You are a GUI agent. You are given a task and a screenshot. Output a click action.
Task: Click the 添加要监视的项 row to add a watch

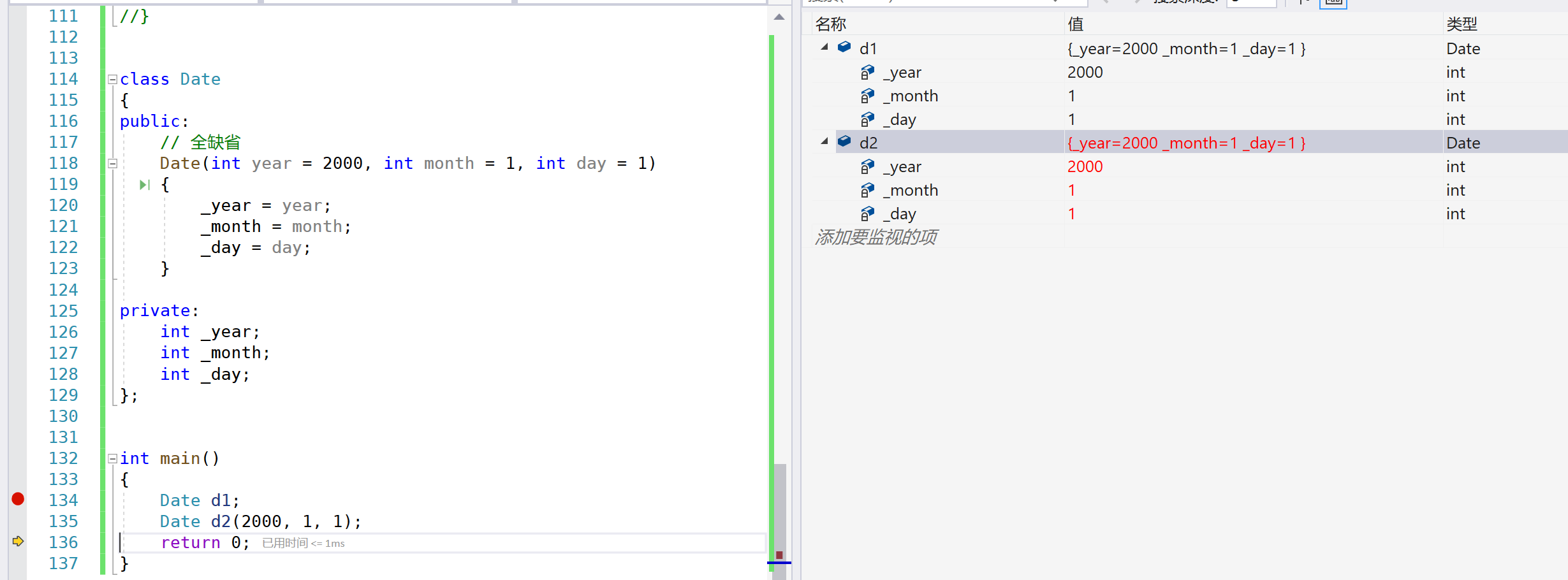pos(876,236)
